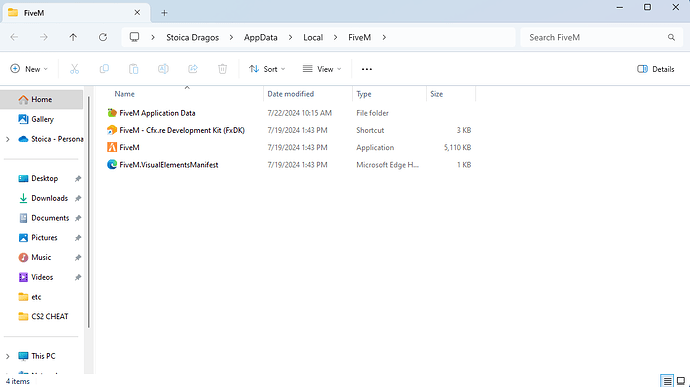The width and height of the screenshot is (690, 387).
Task: Switch to large thumbnails view icon
Action: click(x=681, y=381)
